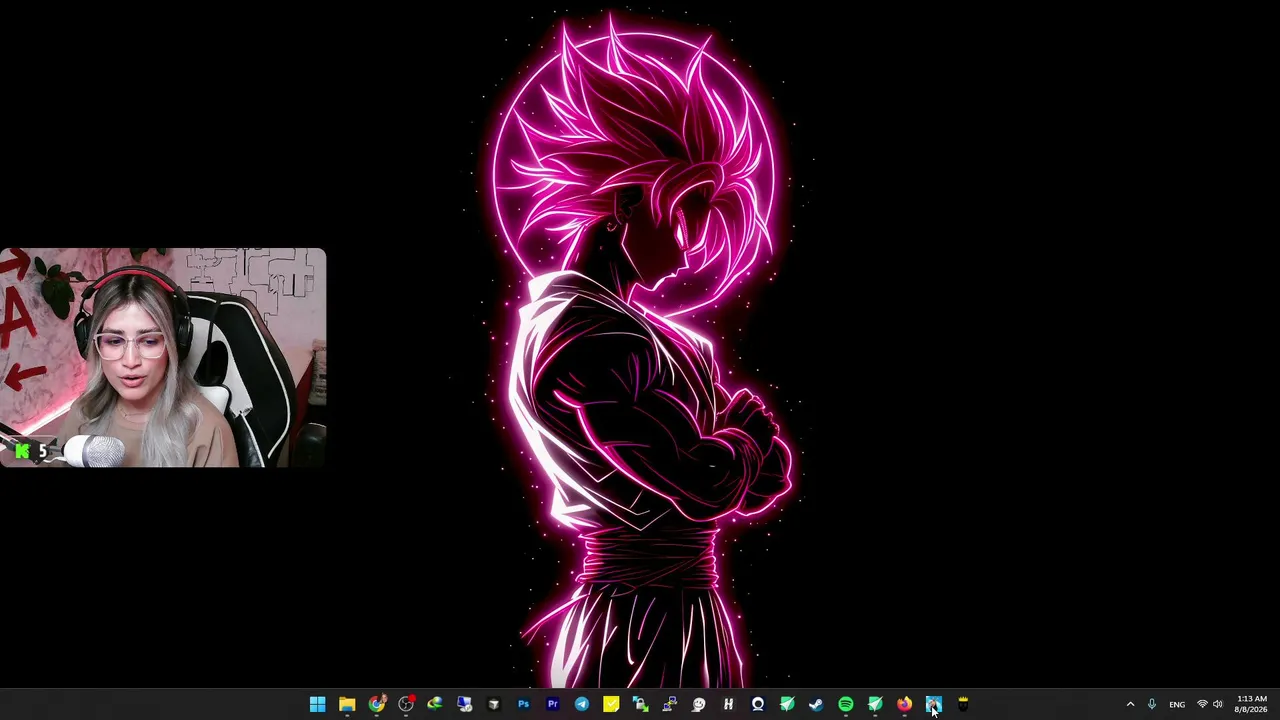Open the volume control in tray

pos(1217,705)
